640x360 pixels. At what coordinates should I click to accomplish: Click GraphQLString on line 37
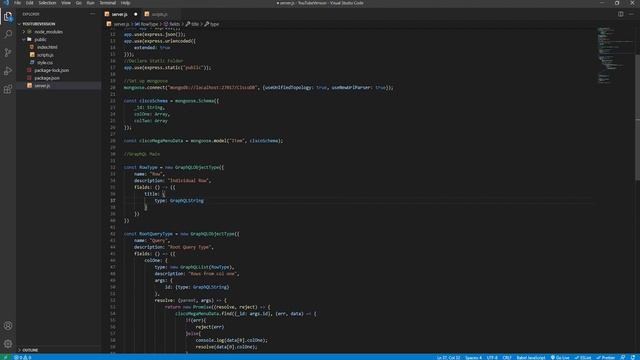pos(186,200)
